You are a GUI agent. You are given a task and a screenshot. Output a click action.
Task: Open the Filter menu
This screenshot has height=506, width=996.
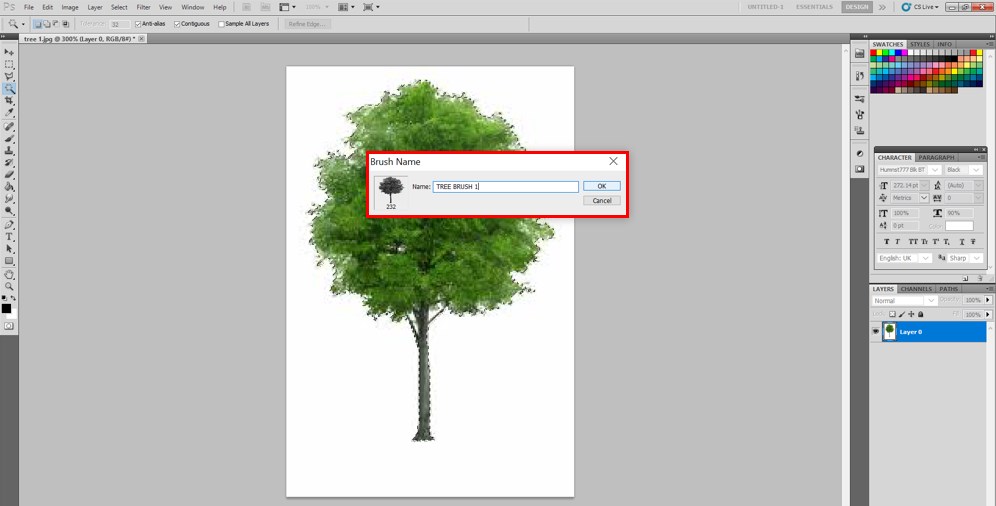[x=144, y=8]
